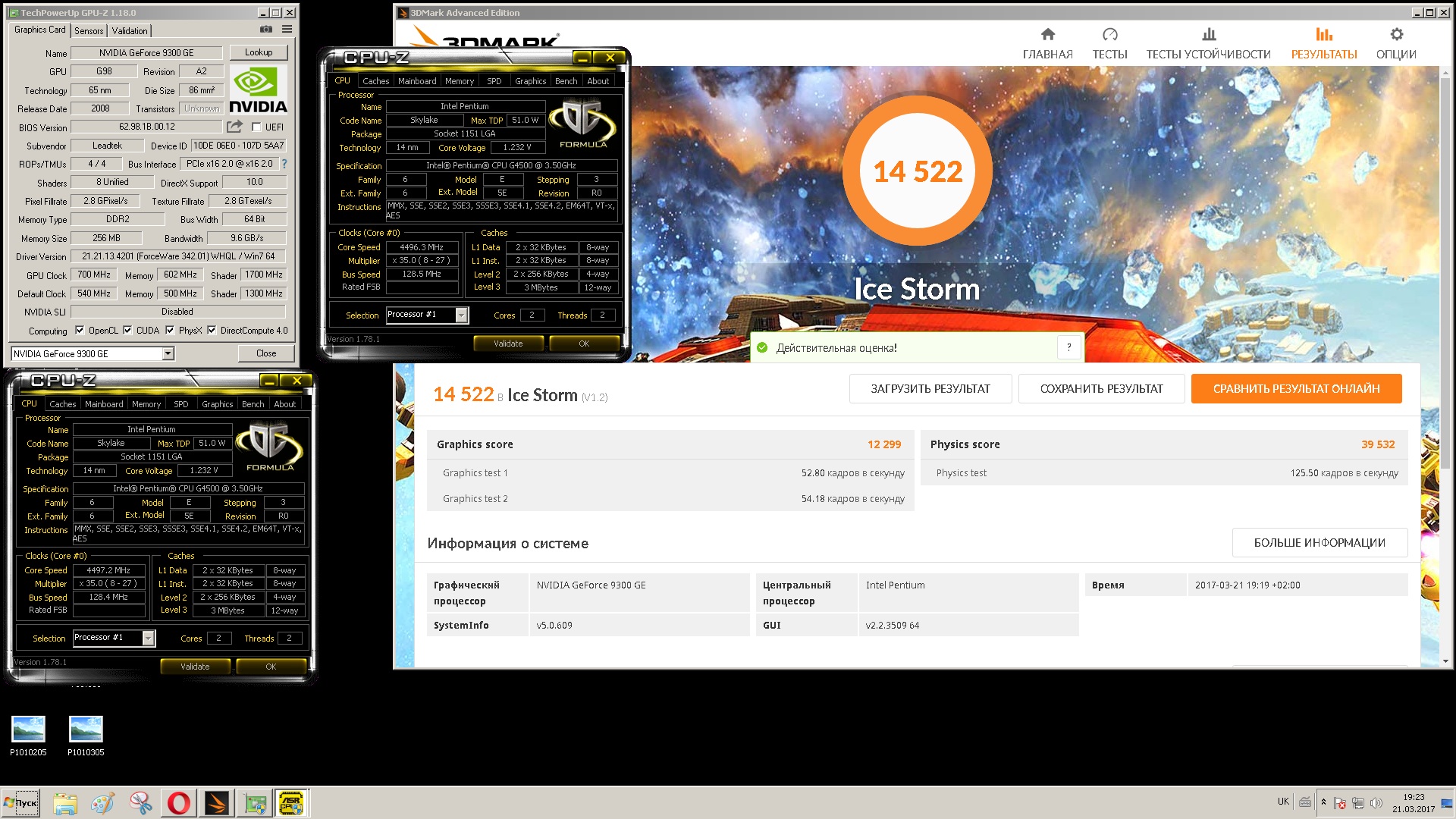1456x819 pixels.
Task: Open Opera browser from the taskbar
Action: point(179,803)
